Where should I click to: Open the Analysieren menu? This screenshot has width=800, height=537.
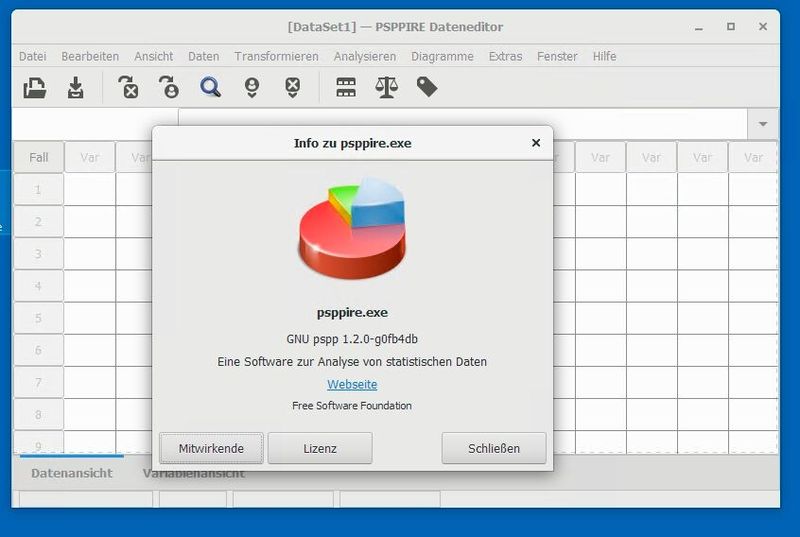(x=365, y=56)
